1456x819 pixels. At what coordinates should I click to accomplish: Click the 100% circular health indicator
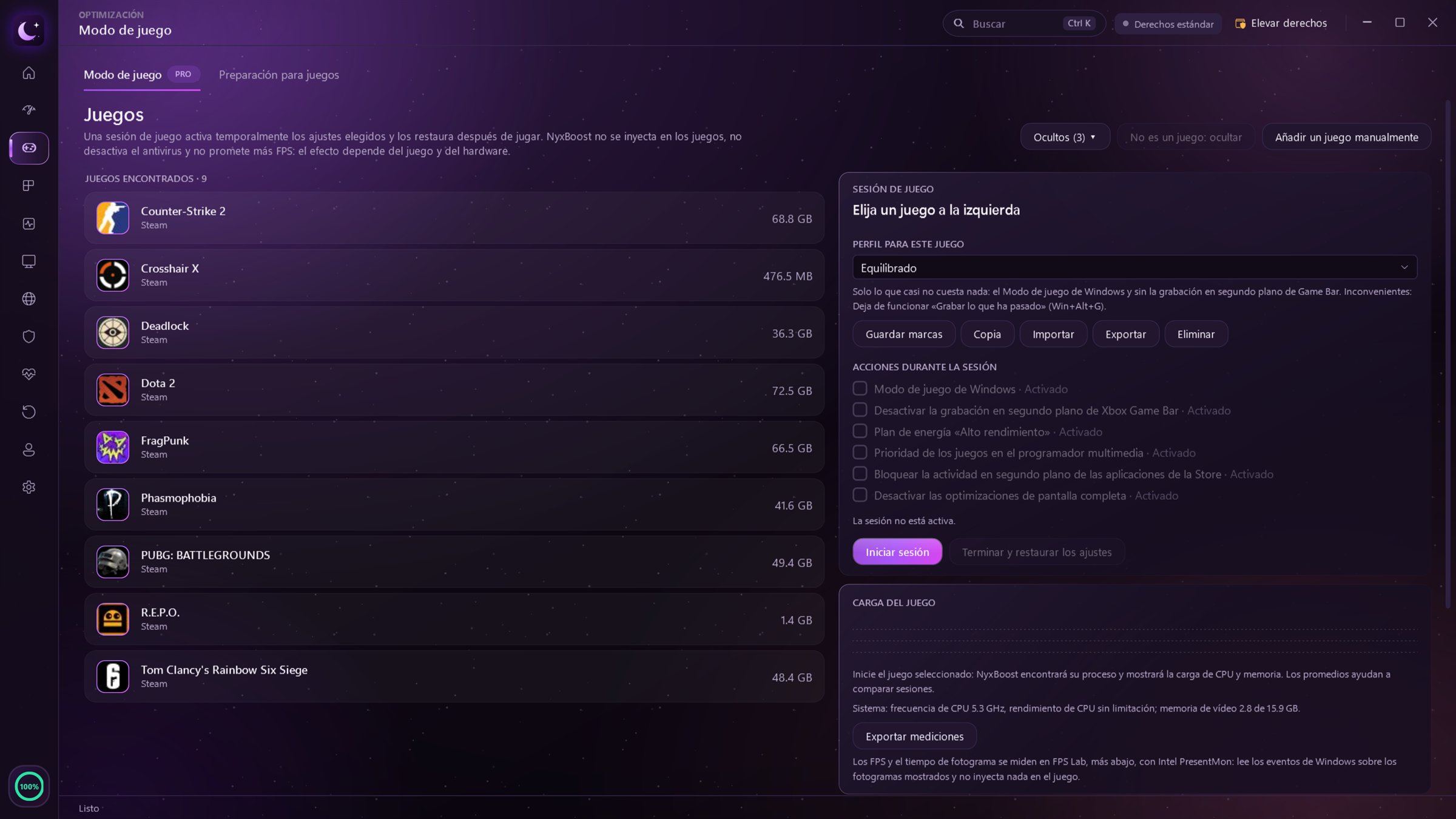point(29,787)
